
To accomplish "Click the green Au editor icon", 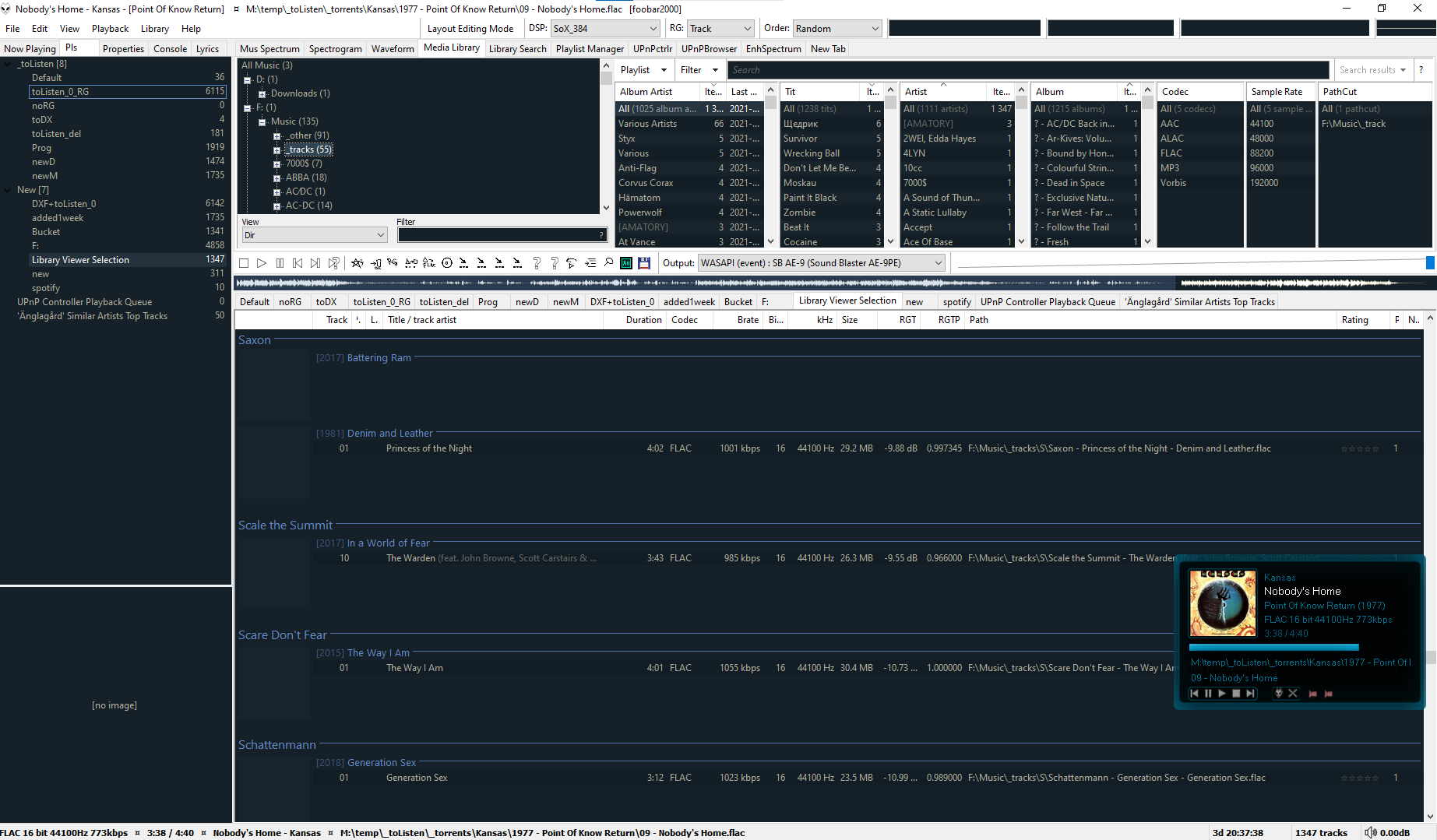I will [x=626, y=263].
